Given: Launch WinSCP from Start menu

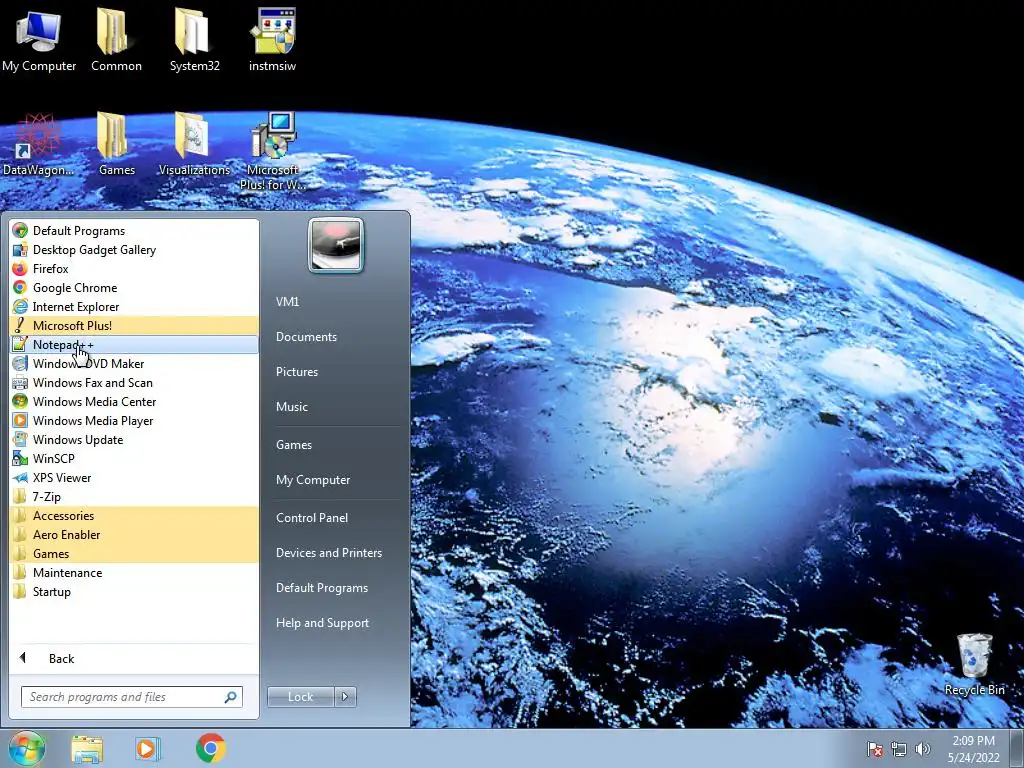Looking at the screenshot, I should click(x=135, y=458).
